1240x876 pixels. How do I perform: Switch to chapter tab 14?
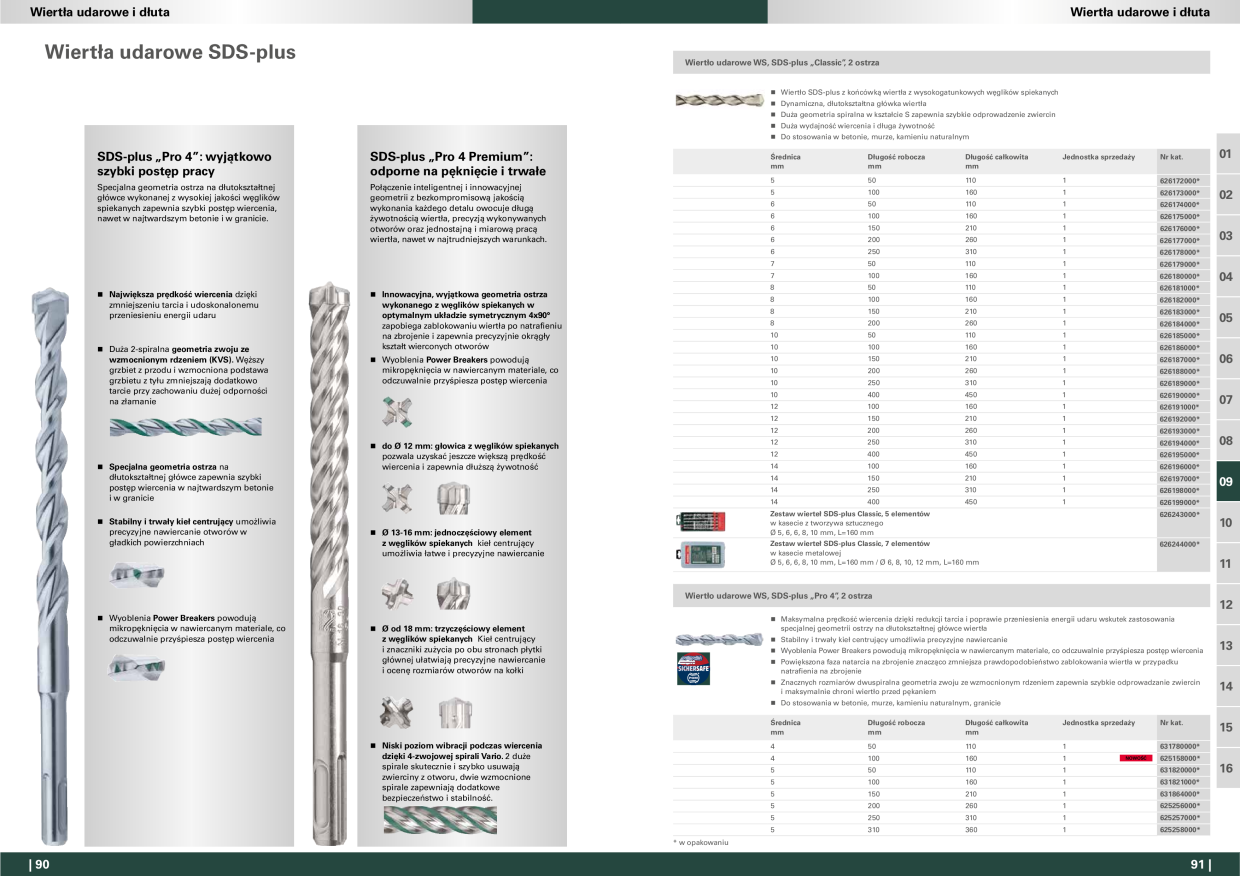pyautogui.click(x=1227, y=687)
